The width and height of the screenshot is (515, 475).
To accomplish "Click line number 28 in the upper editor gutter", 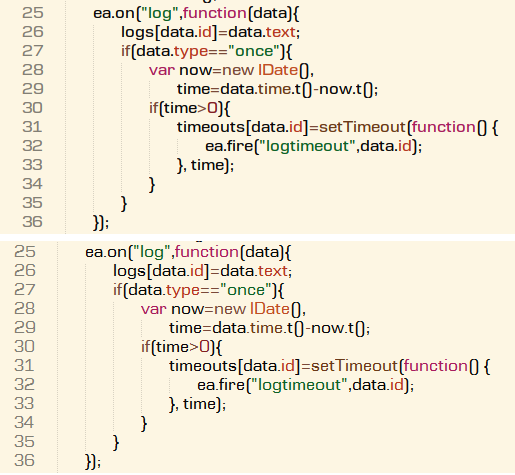I will coord(33,70).
